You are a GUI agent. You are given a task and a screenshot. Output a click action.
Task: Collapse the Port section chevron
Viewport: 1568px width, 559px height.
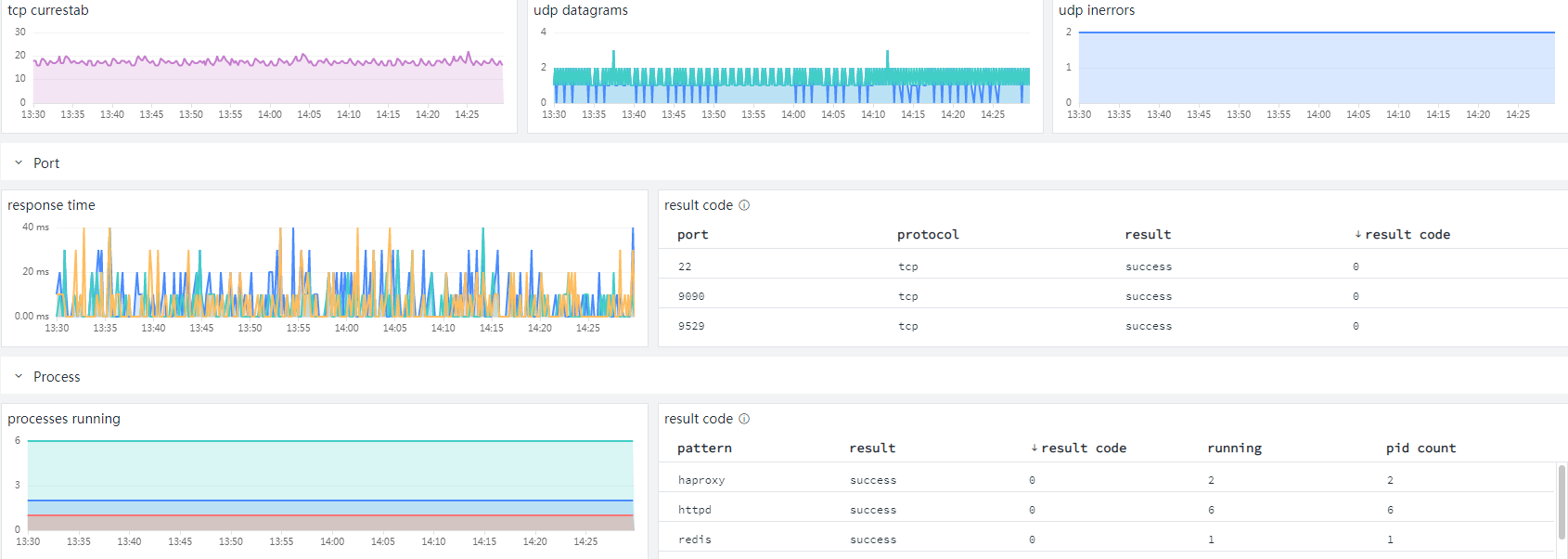click(x=19, y=162)
